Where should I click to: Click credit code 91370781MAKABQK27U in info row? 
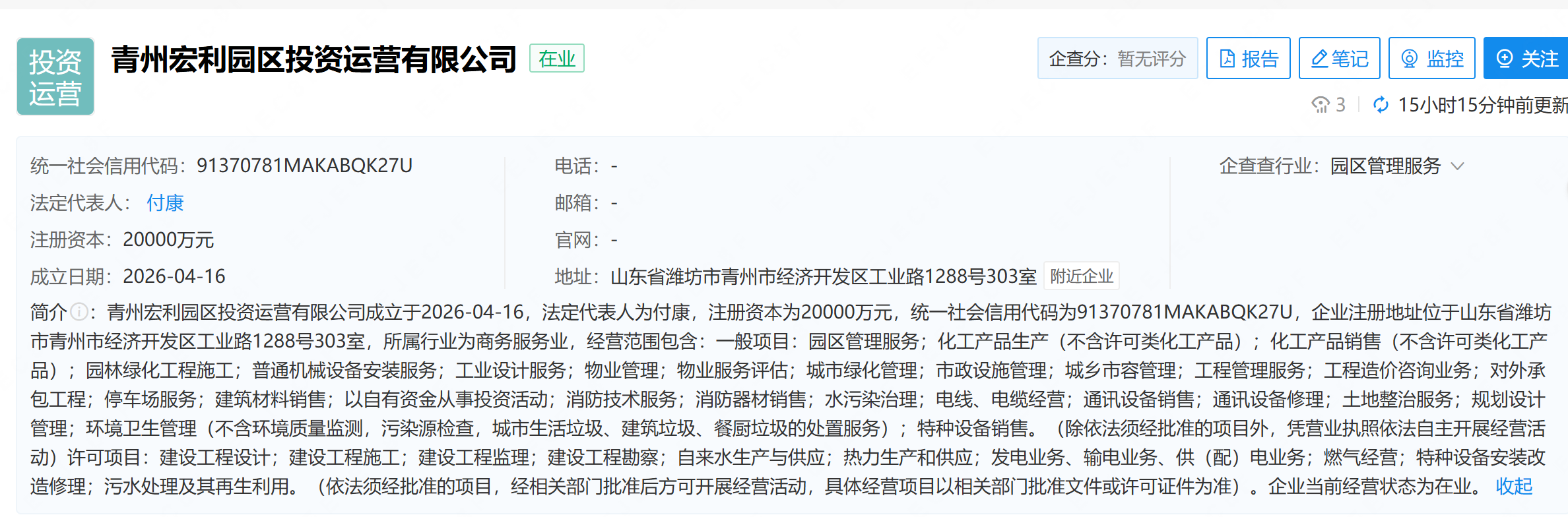point(304,166)
